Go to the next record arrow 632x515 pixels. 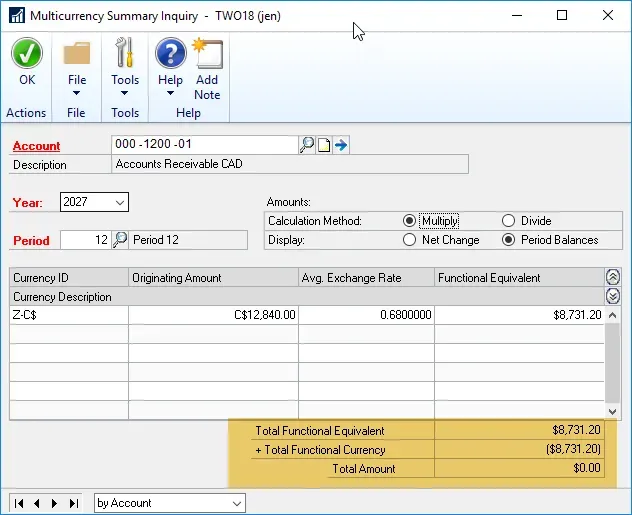click(x=55, y=503)
